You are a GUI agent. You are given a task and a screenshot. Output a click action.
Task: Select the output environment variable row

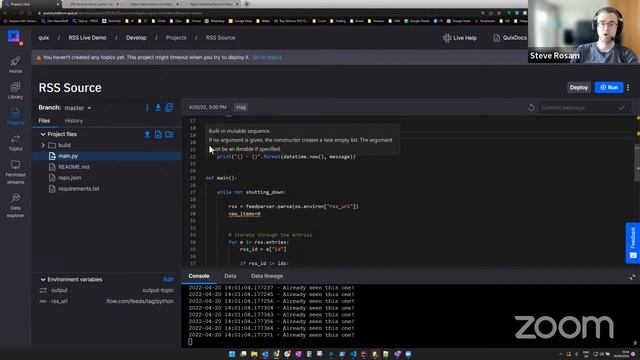[106, 290]
